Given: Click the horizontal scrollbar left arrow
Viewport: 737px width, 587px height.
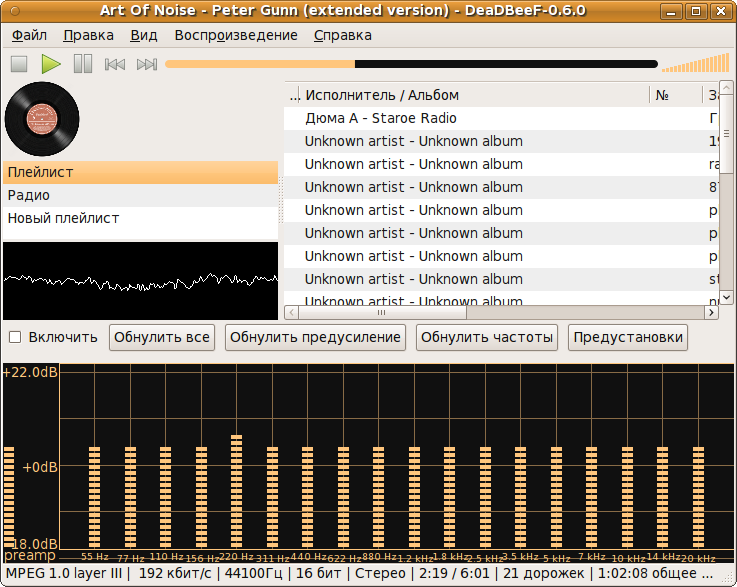Looking at the screenshot, I should point(291,313).
